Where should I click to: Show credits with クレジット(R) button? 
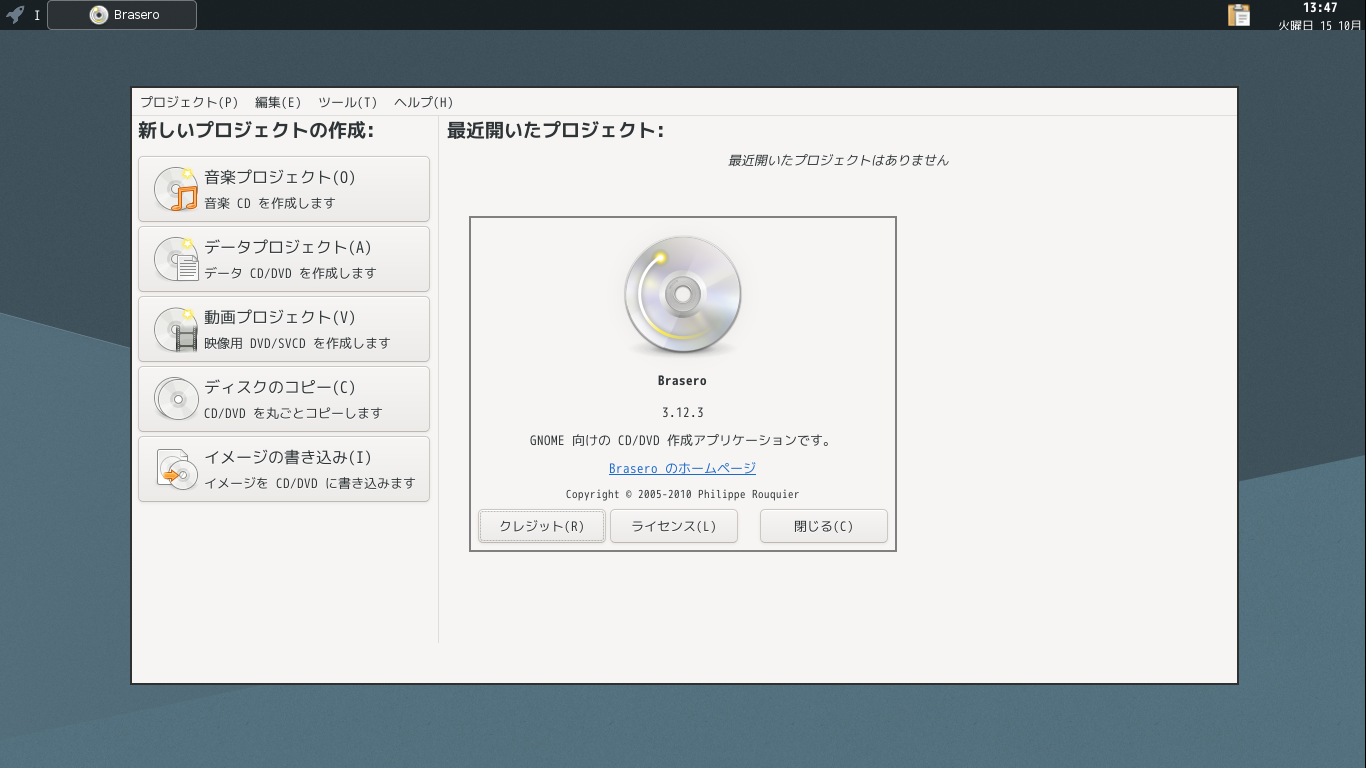pyautogui.click(x=542, y=526)
